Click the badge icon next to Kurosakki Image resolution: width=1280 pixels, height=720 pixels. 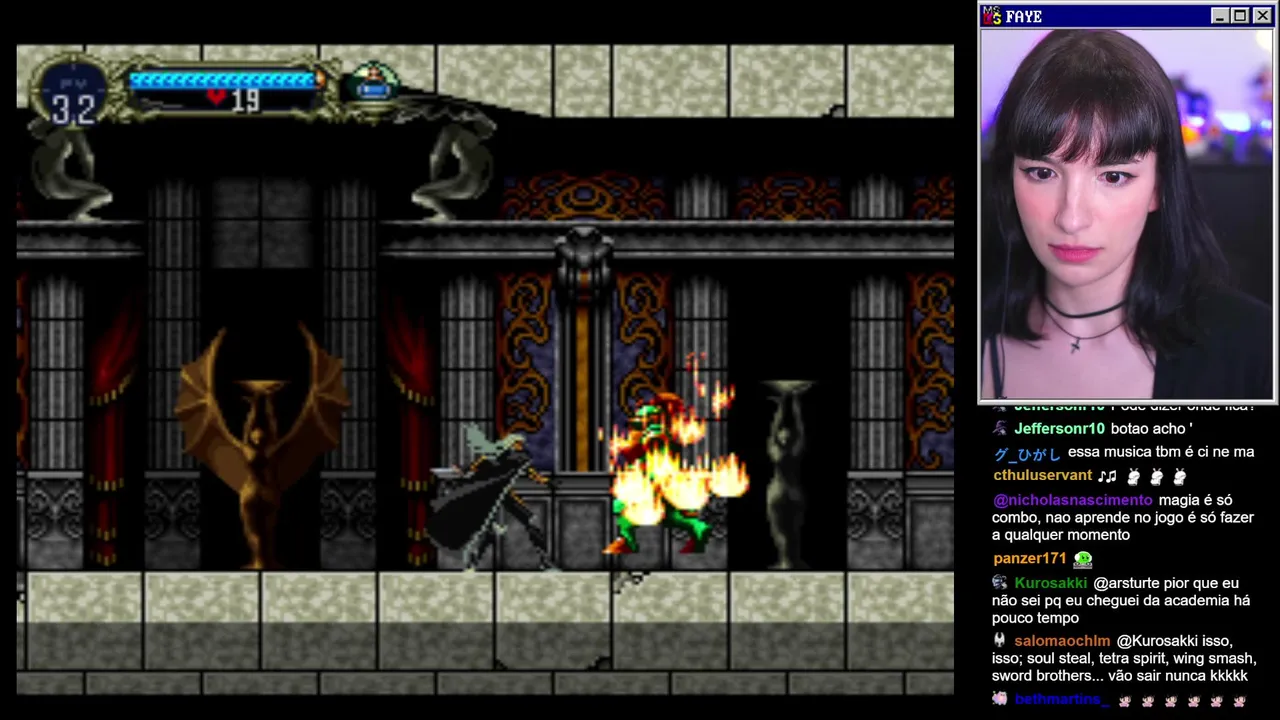pyautogui.click(x=1000, y=583)
